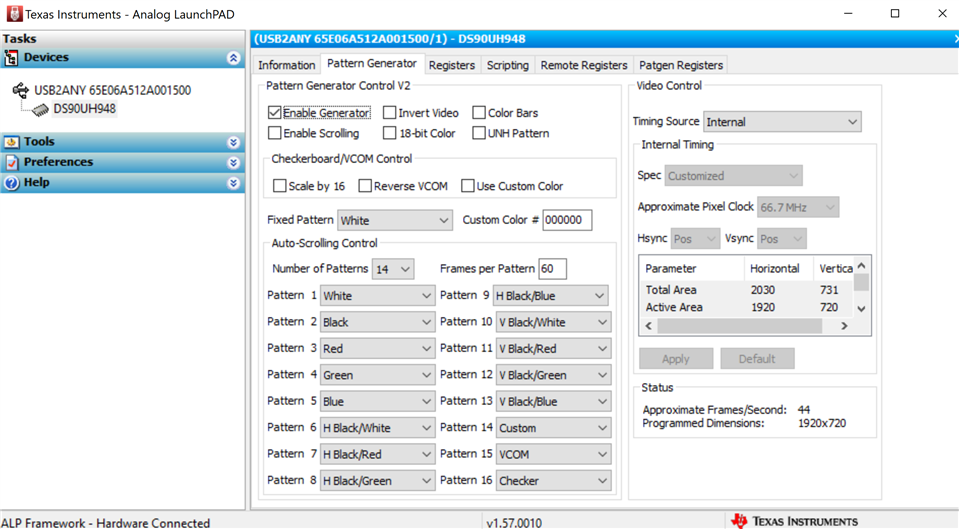Open the Pattern 3 Red dropdown
This screenshot has height=529, width=959.
tap(377, 349)
